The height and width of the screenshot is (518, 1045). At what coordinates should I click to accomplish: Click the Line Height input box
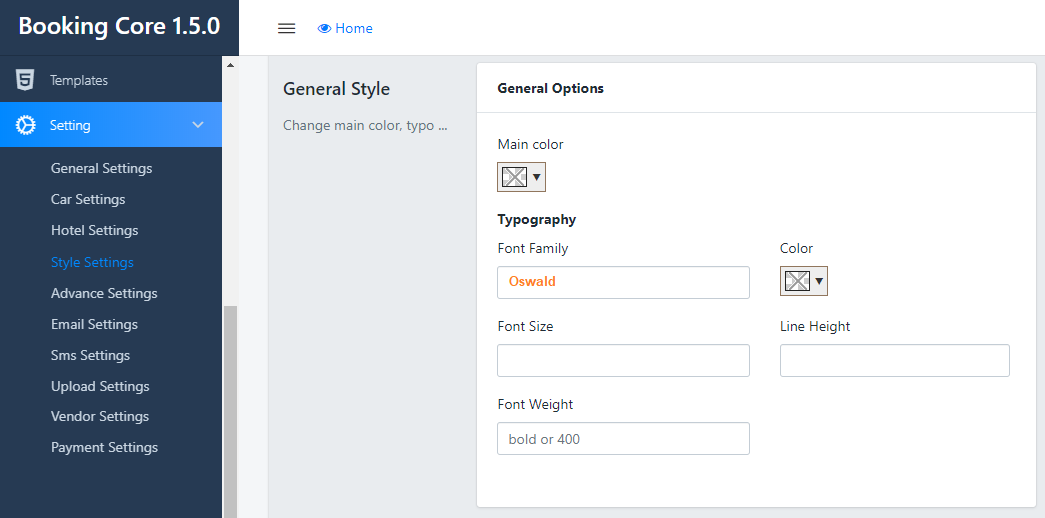click(894, 360)
